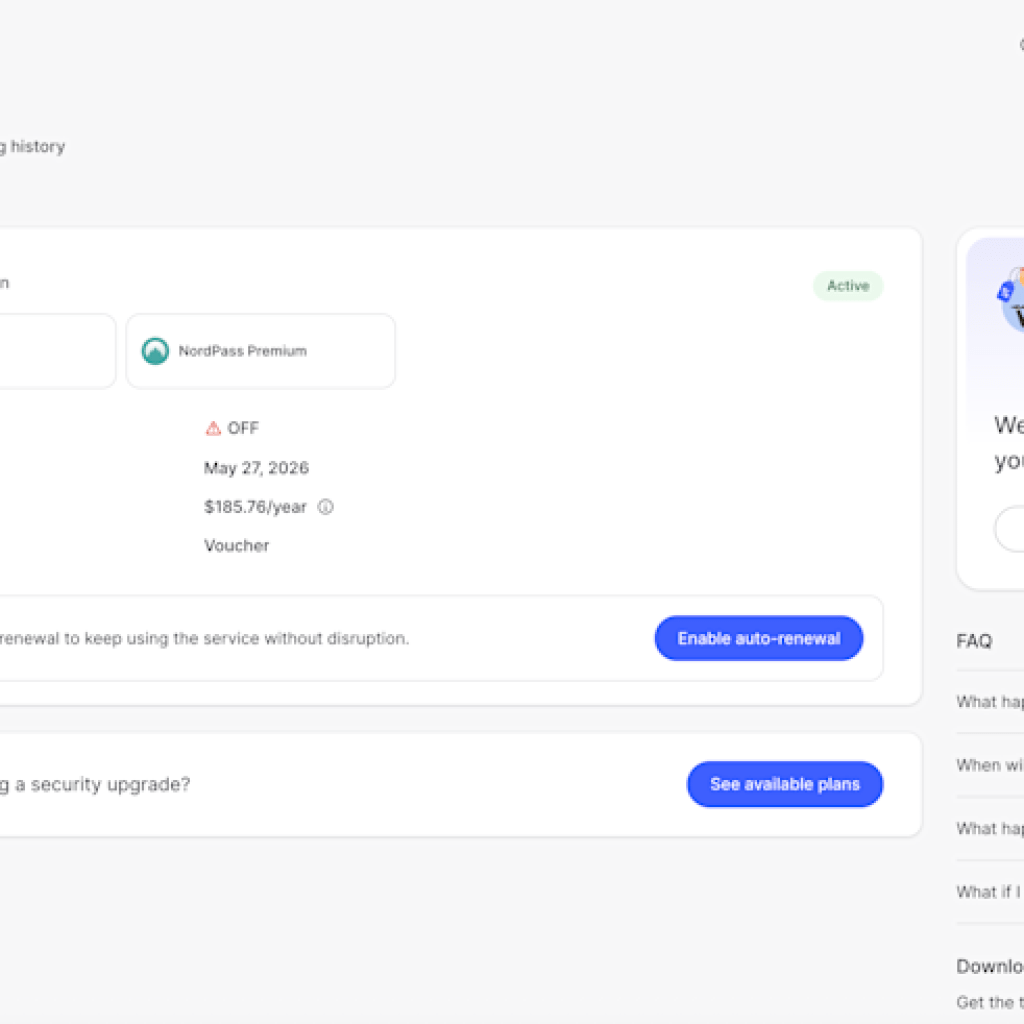Select the product card left of NordPass Premium
This screenshot has height=1024, width=1024.
click(55, 351)
